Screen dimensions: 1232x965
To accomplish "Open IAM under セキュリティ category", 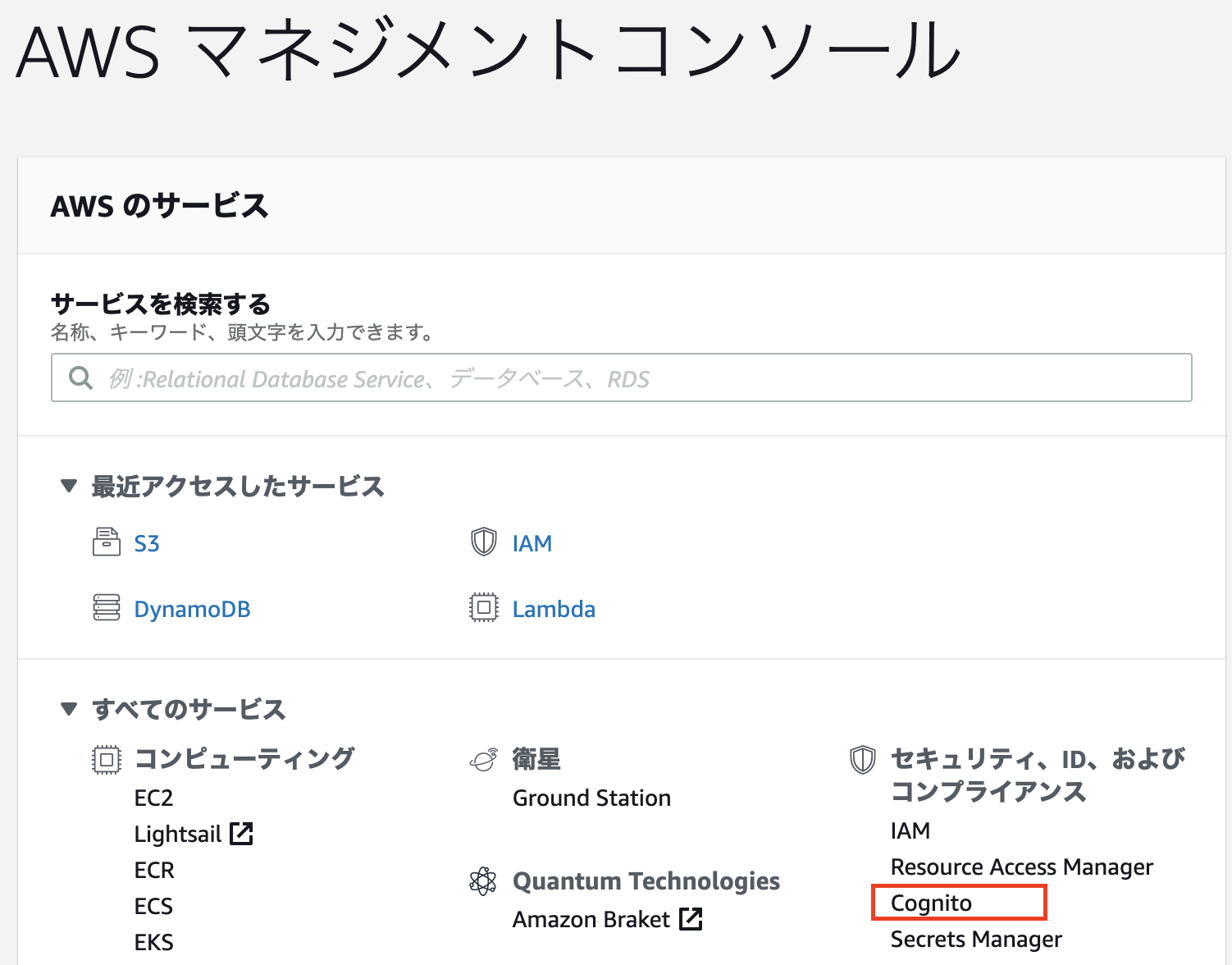I will click(910, 830).
